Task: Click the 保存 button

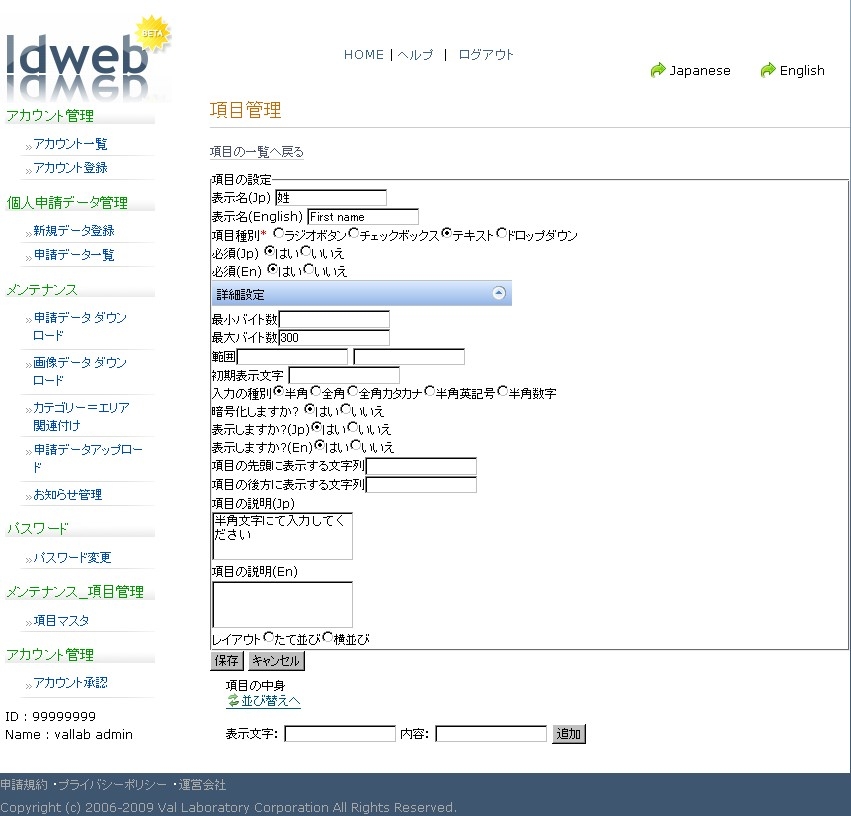Action: 226,660
